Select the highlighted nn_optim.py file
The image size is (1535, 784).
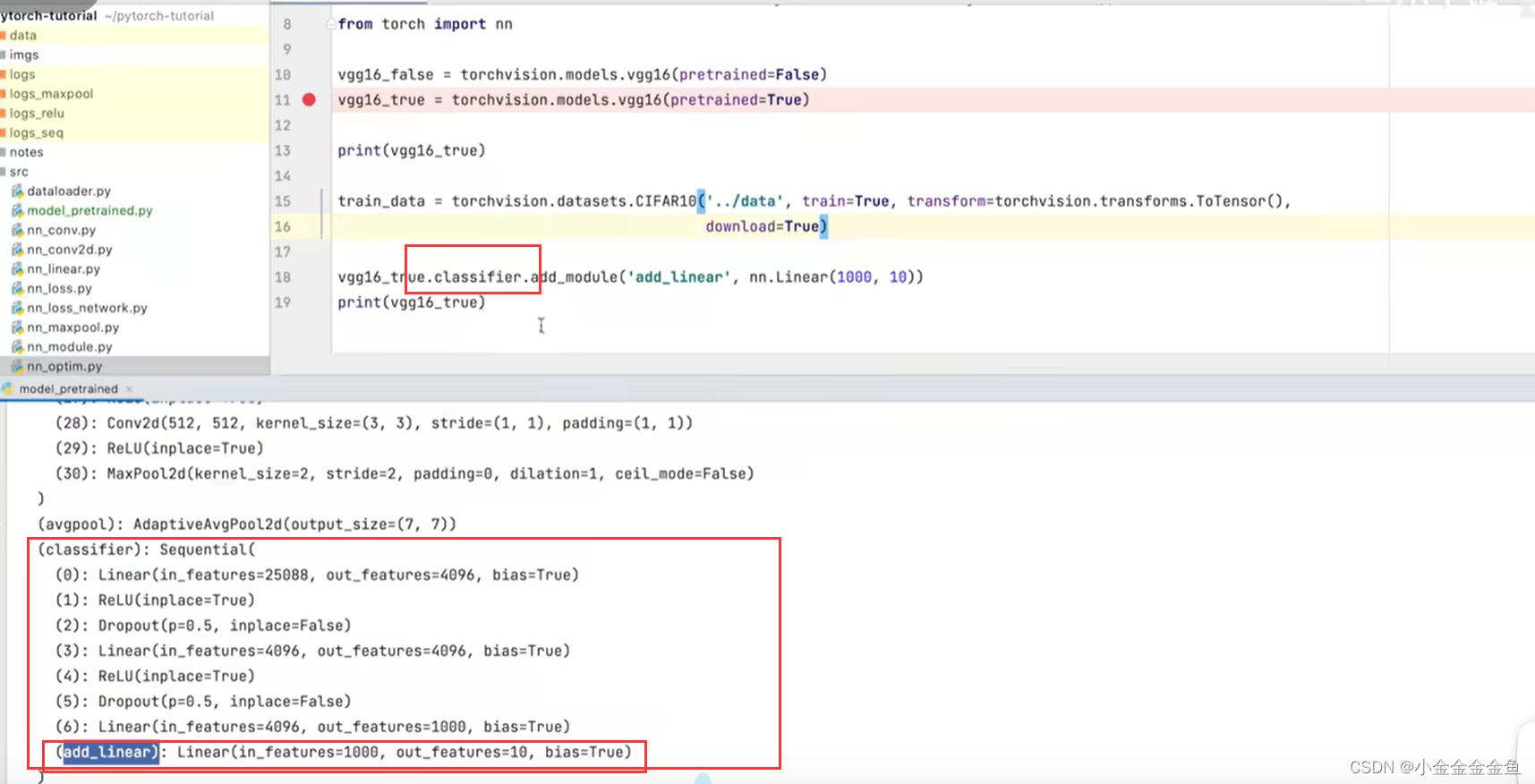click(64, 366)
